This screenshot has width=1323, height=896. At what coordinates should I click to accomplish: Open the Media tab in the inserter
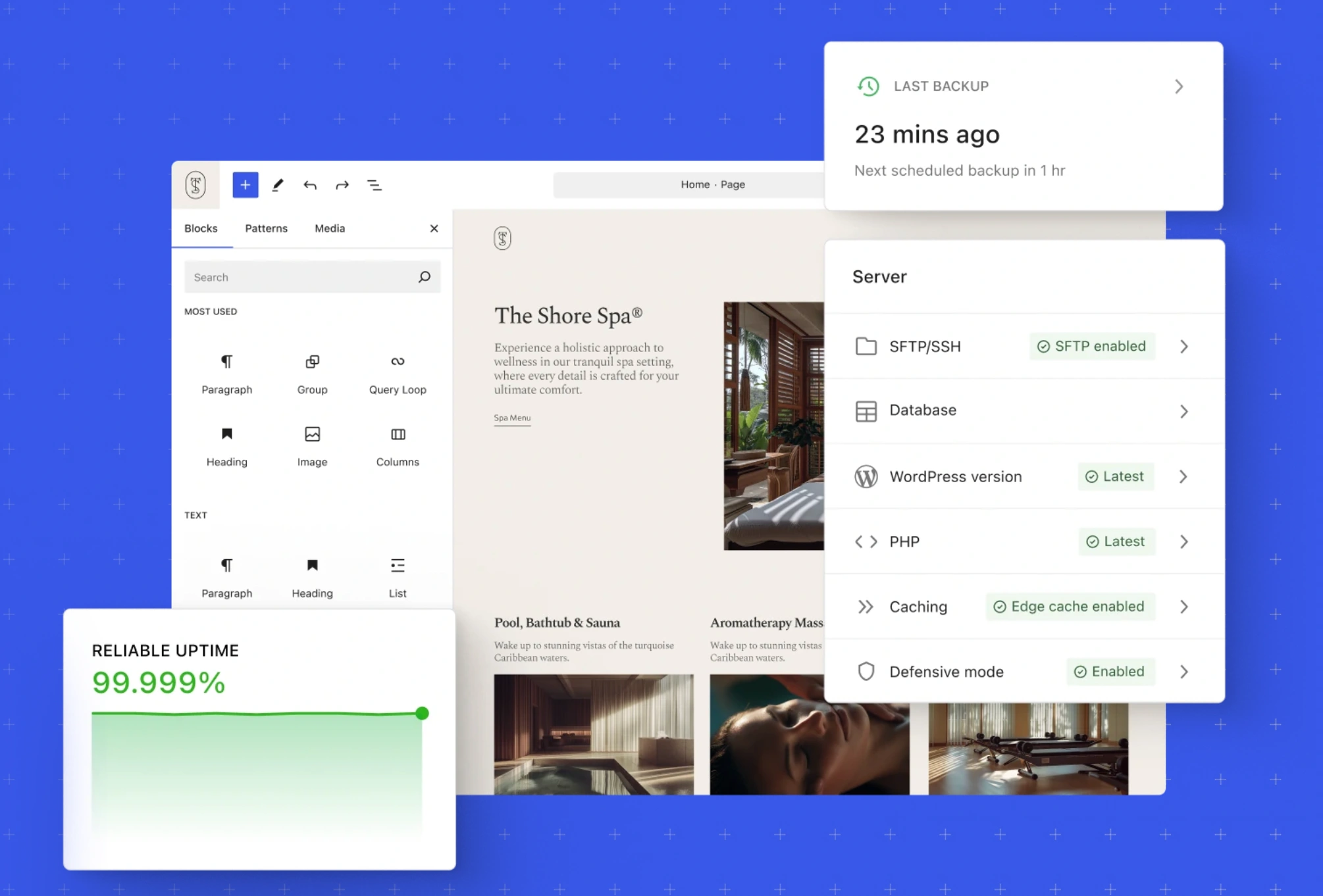click(330, 228)
